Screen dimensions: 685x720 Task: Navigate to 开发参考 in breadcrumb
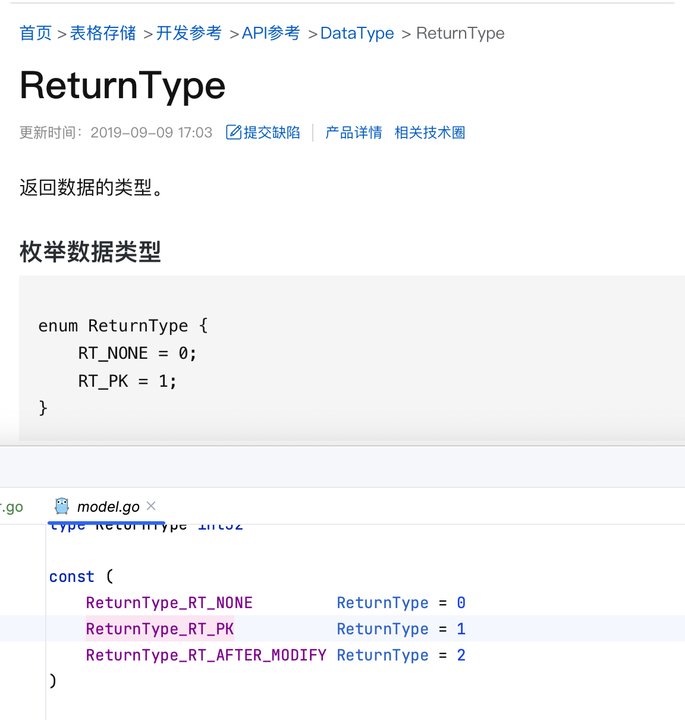[189, 33]
